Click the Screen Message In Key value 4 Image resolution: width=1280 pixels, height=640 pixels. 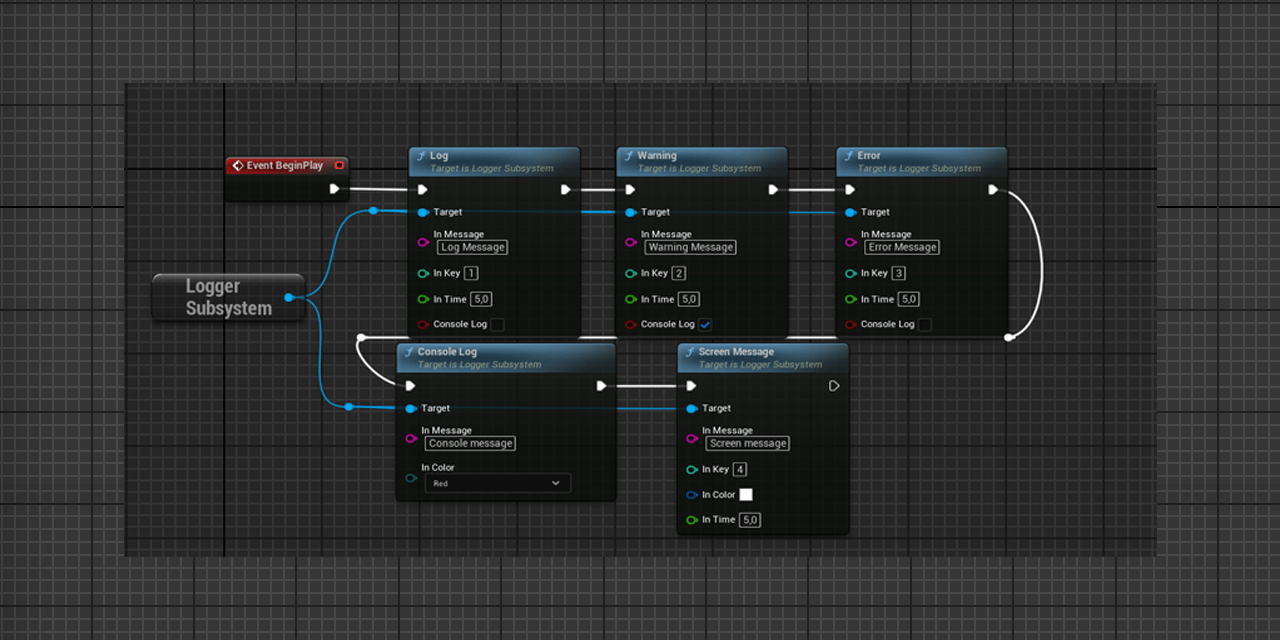[740, 469]
